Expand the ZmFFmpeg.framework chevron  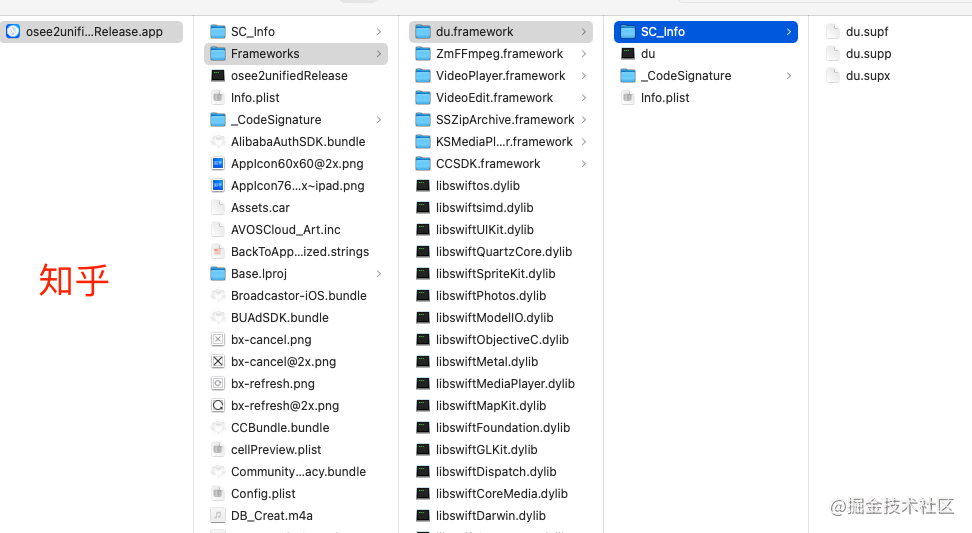click(584, 54)
